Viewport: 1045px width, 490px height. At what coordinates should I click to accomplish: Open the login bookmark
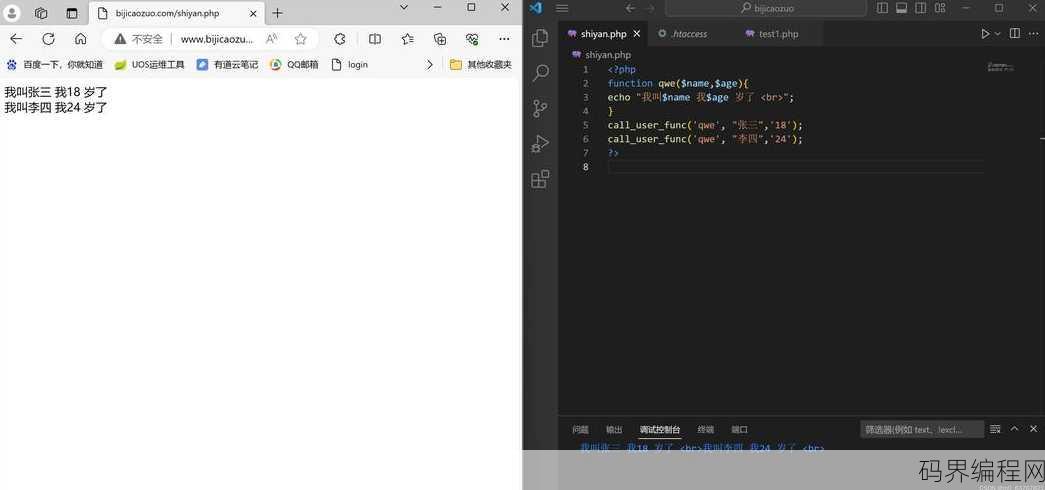pos(350,65)
